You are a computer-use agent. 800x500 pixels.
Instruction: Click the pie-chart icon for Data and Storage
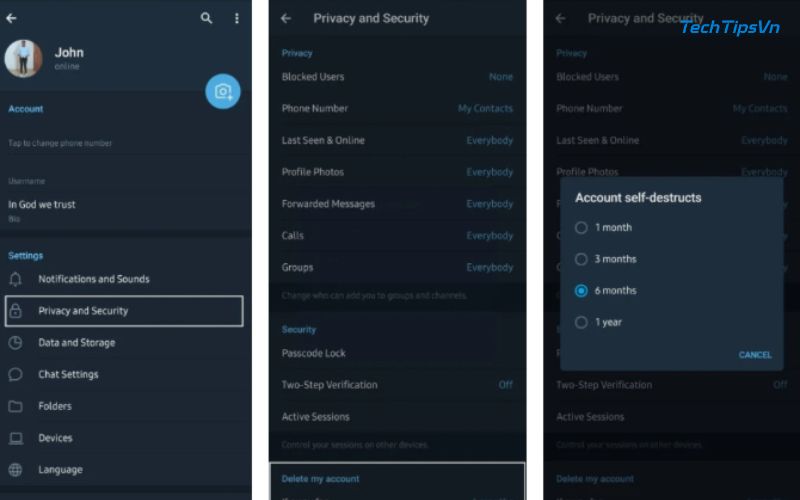click(15, 343)
